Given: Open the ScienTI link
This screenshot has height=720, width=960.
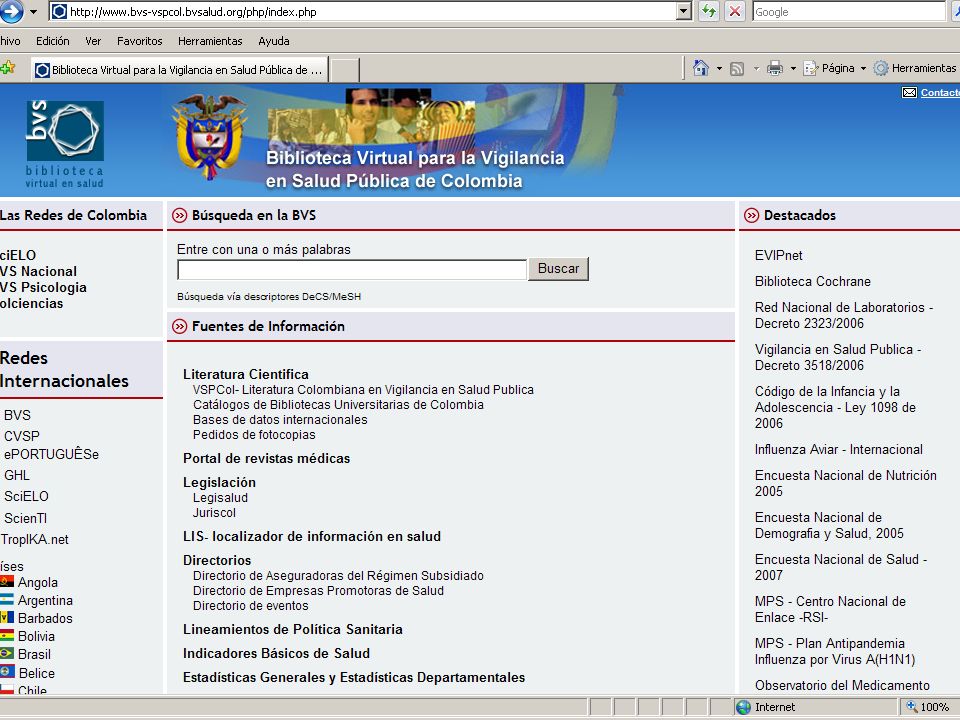Looking at the screenshot, I should click(x=25, y=518).
